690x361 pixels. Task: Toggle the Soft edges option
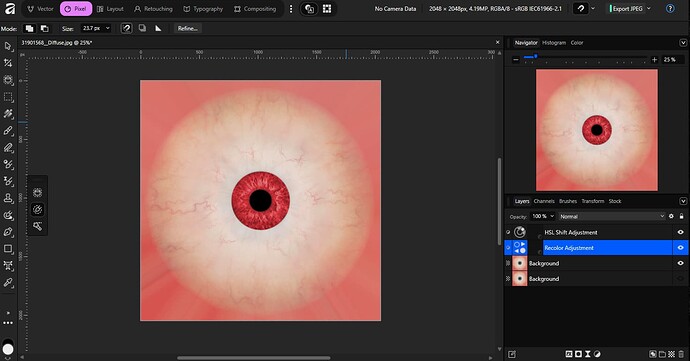pos(158,28)
